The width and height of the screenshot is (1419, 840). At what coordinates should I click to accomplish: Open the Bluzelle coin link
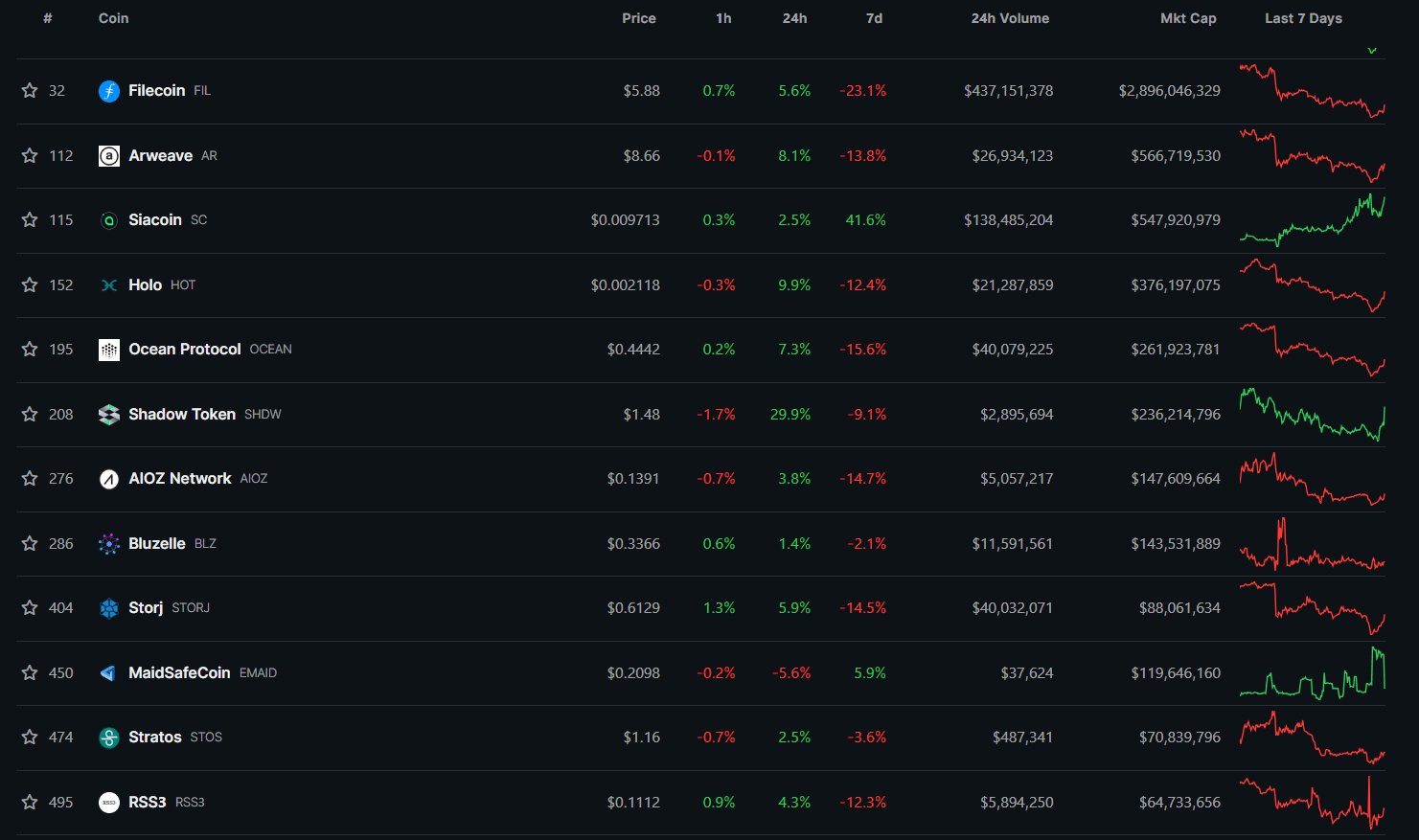[157, 543]
